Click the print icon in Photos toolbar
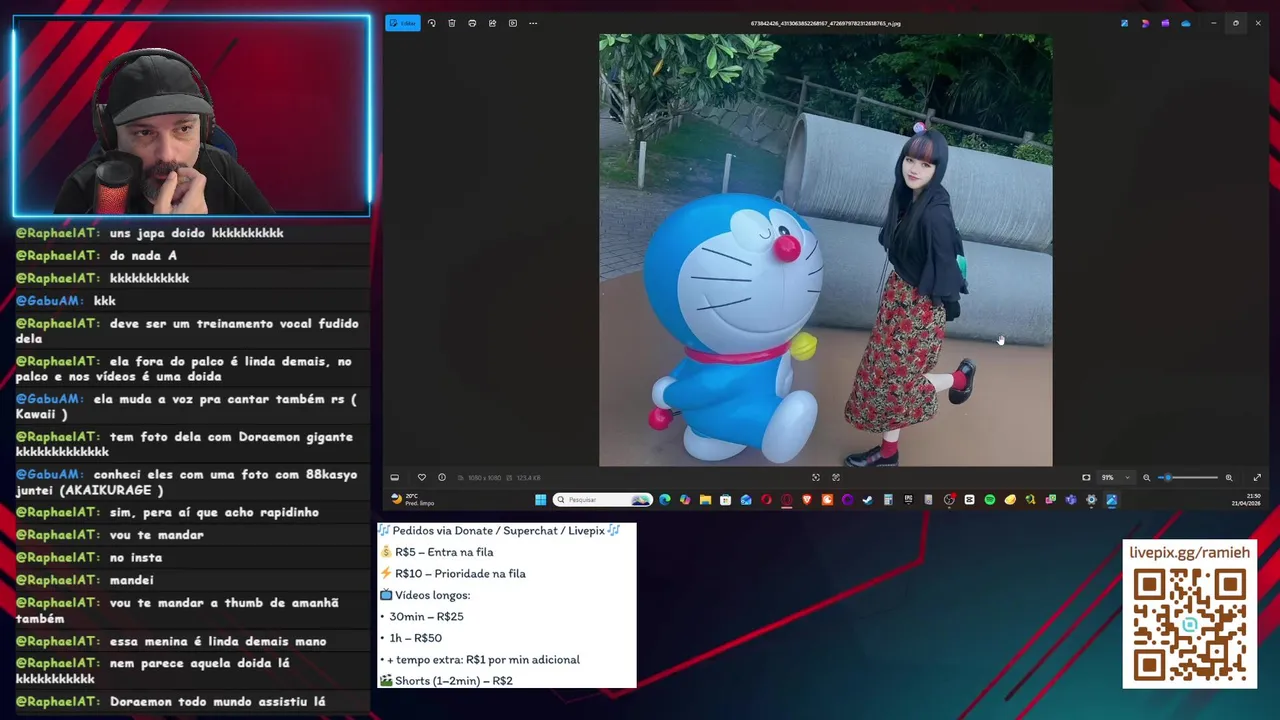Viewport: 1280px width, 720px height. click(x=472, y=23)
